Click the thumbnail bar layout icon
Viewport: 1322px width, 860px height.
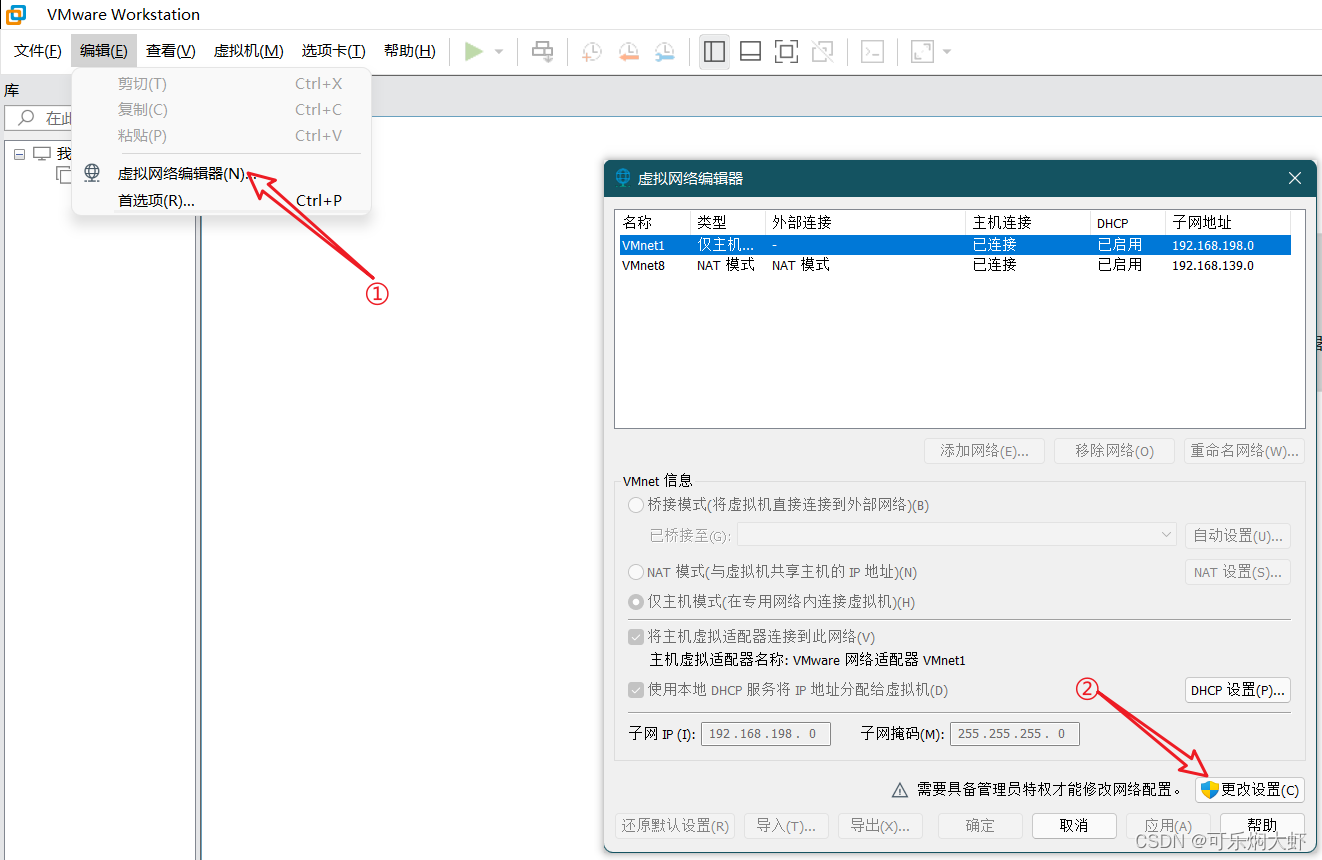750,51
